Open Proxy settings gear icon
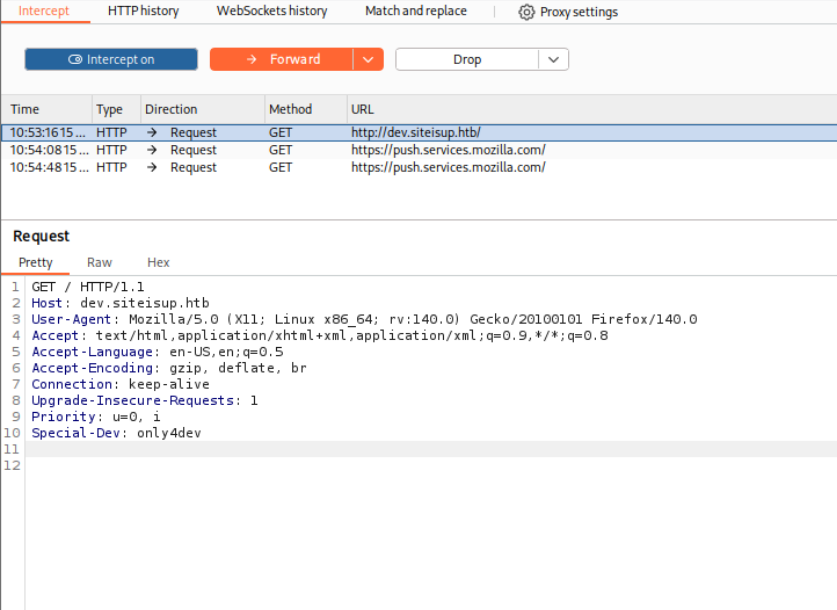The image size is (837, 610). (x=527, y=12)
